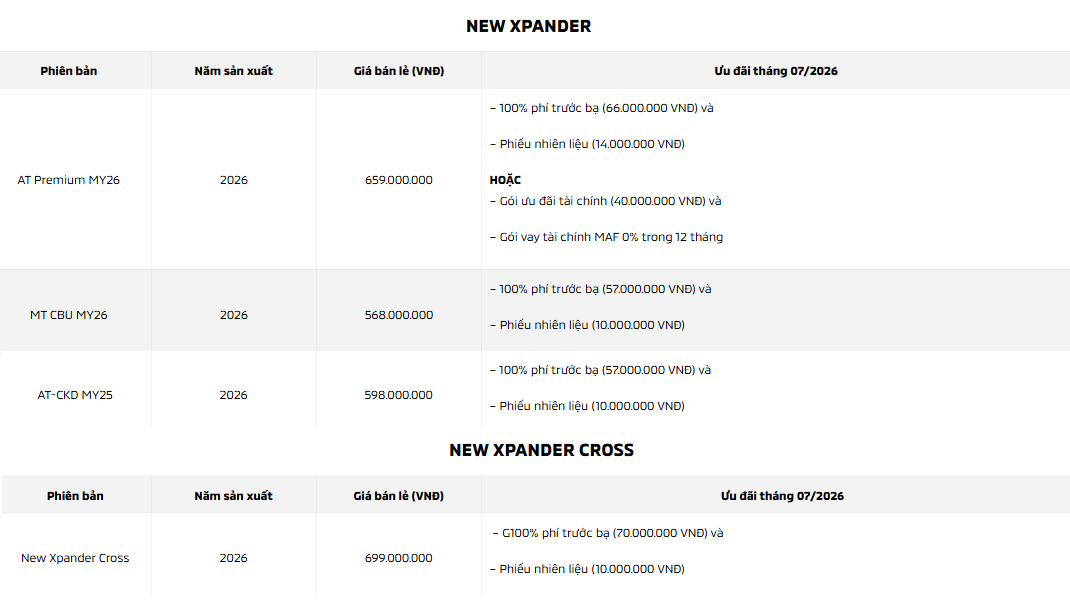
Task: Click the 699.000.000 price value
Action: 399,558
